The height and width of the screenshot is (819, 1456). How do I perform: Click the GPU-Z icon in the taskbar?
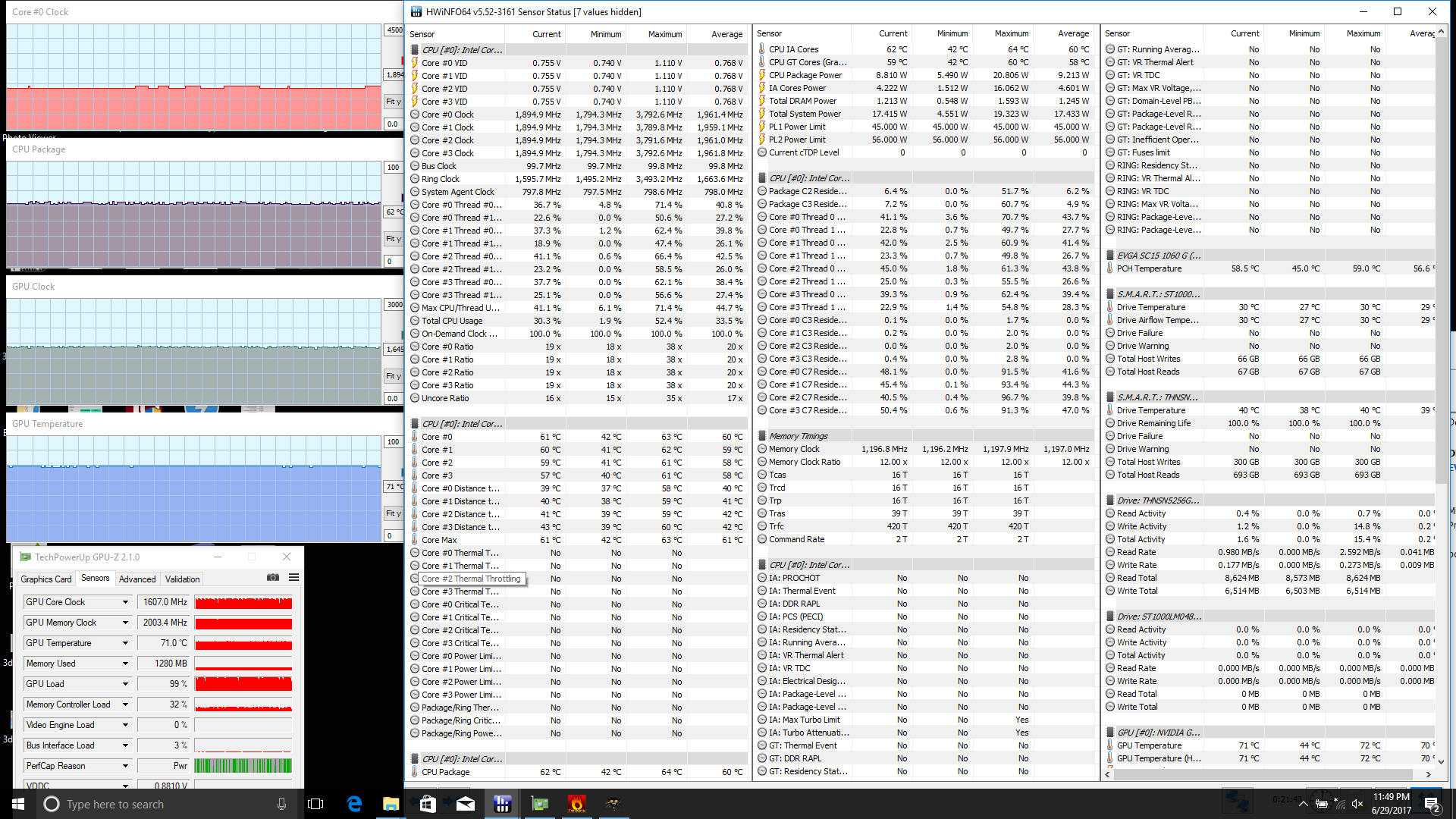coord(539,804)
